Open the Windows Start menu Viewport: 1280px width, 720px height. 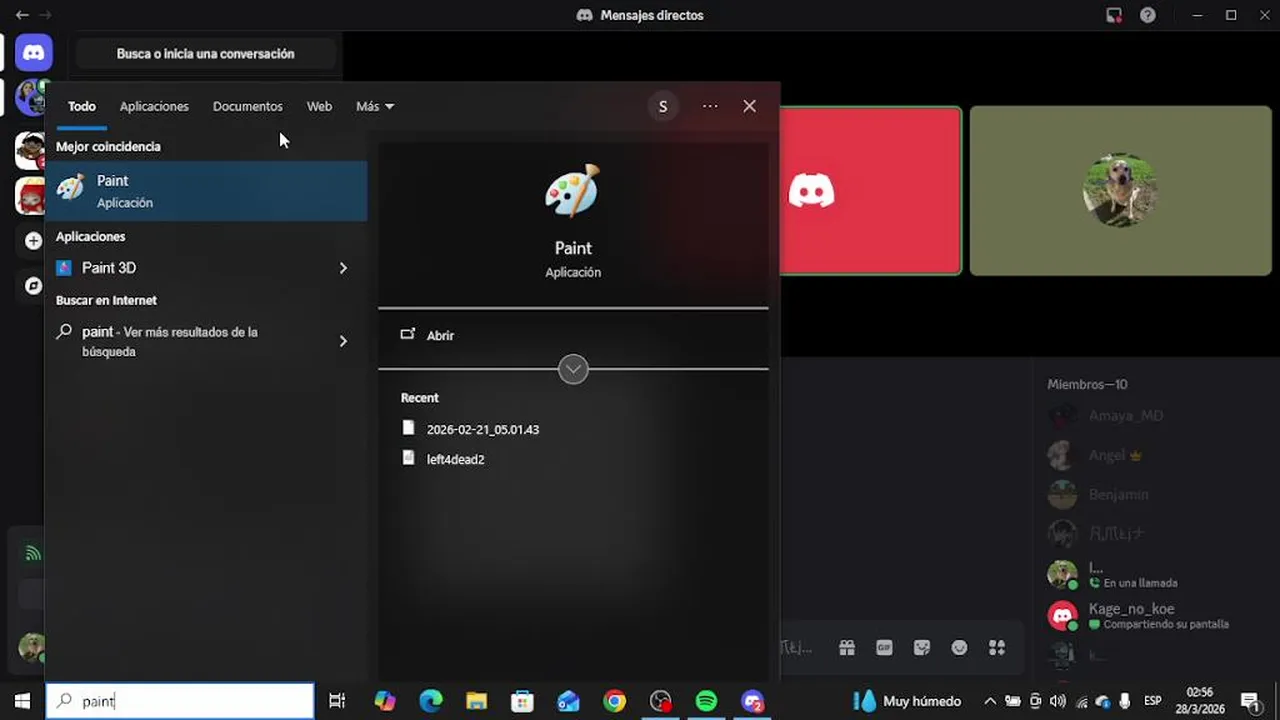(x=22, y=701)
